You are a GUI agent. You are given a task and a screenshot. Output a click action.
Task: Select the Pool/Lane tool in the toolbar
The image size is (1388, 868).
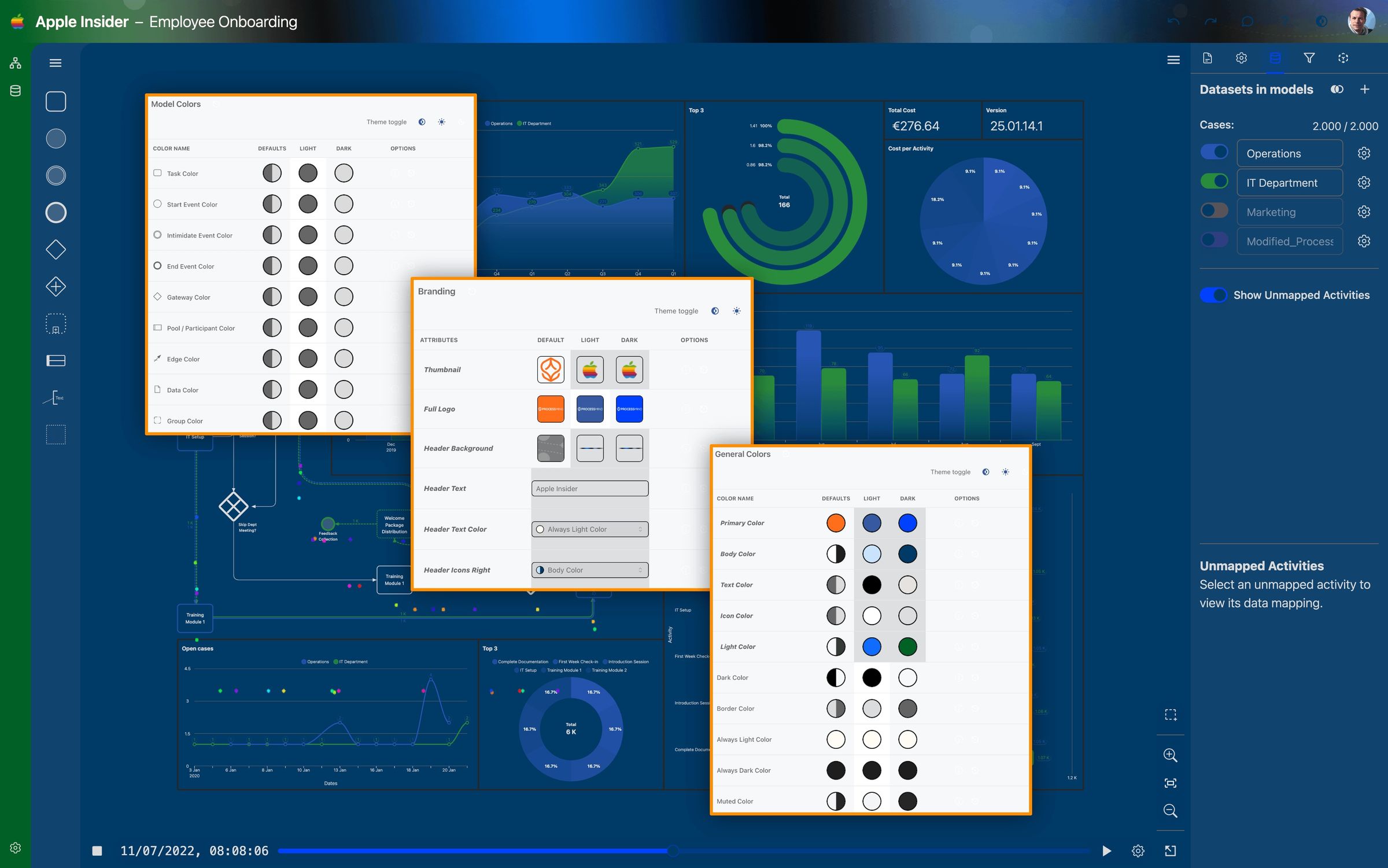click(56, 360)
